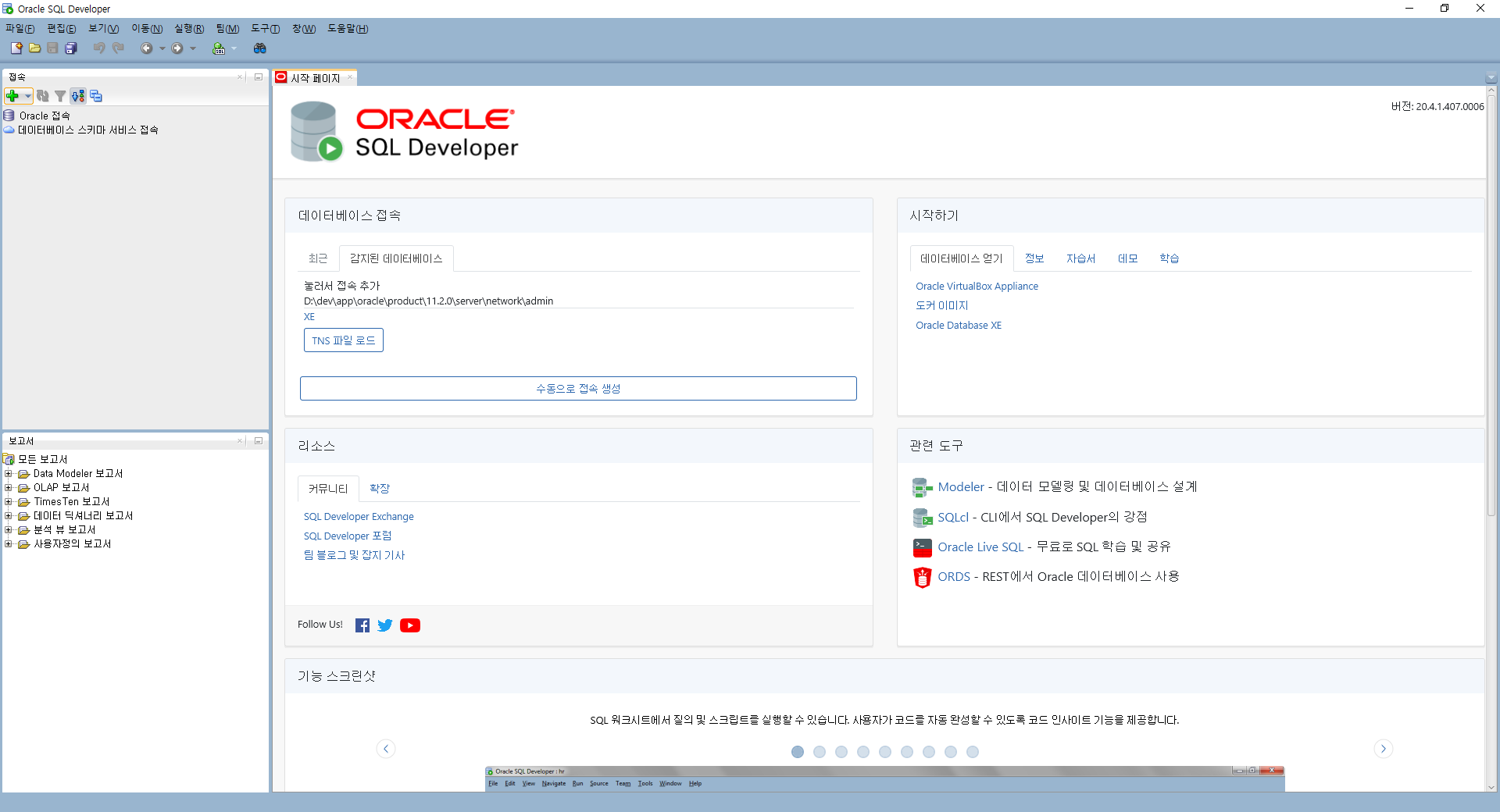Viewport: 1500px width, 812px height.
Task: Open the 도구(T) menu
Action: pyautogui.click(x=266, y=28)
